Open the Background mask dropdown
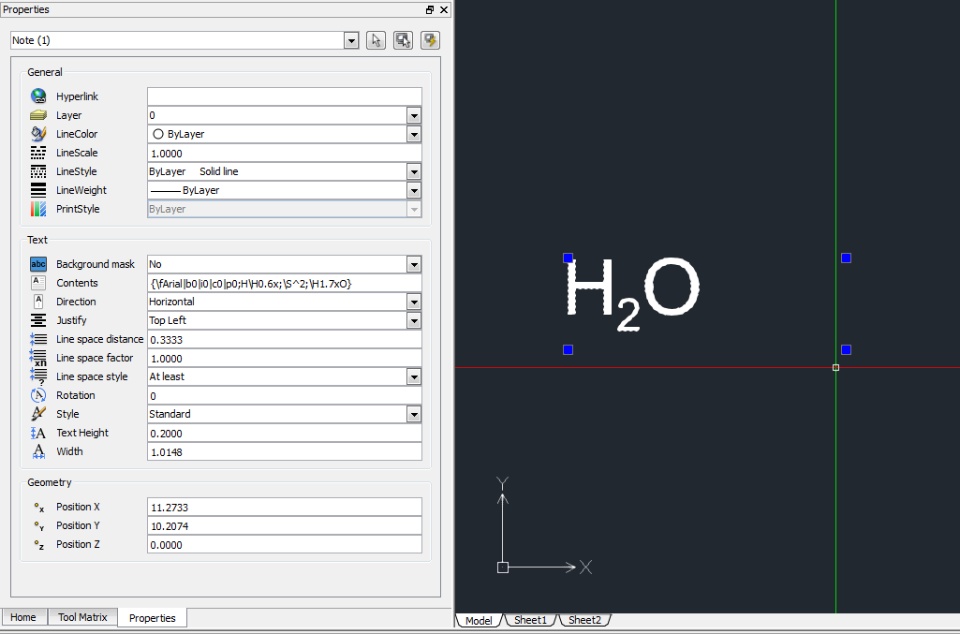This screenshot has height=634, width=960. click(x=414, y=264)
